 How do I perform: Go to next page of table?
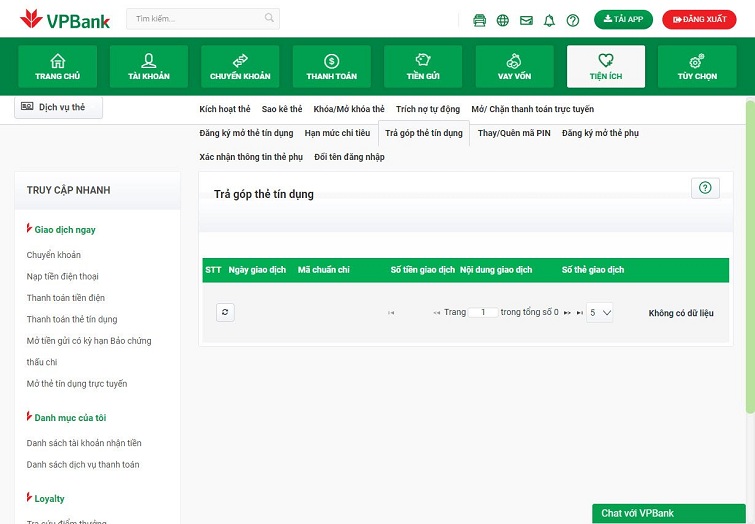(x=567, y=313)
